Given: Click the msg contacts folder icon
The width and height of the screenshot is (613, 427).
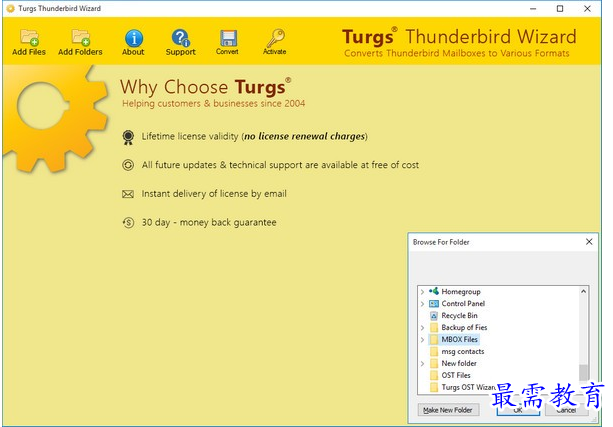Looking at the screenshot, I should (434, 352).
